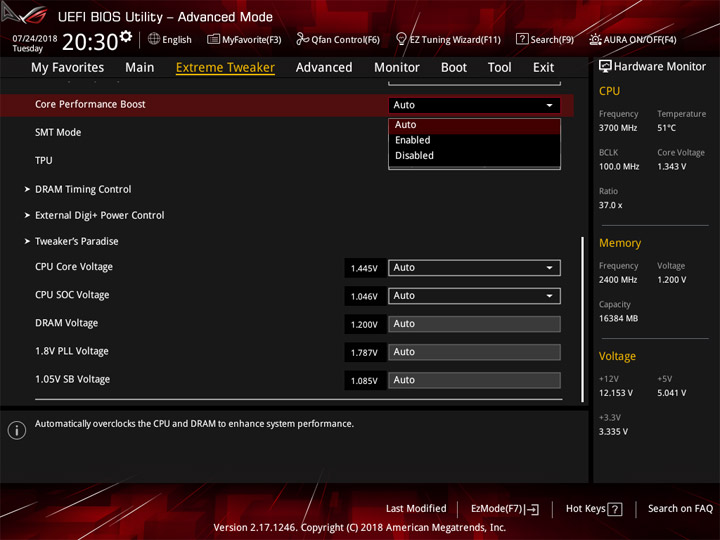Click the Hot Keys question mark icon

pos(614,509)
